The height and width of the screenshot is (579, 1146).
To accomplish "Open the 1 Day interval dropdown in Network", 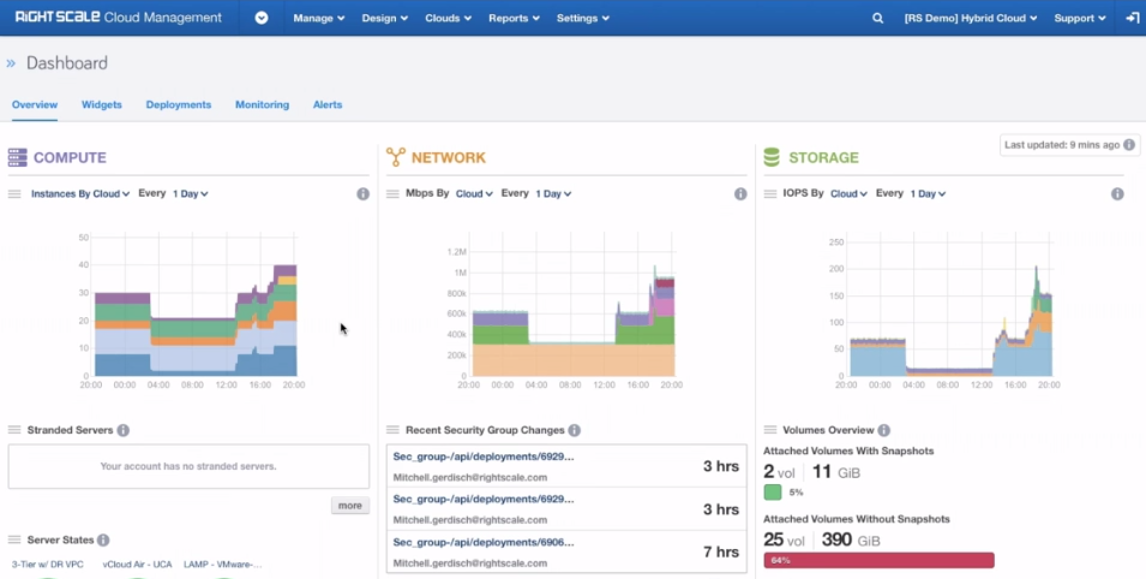I will point(553,194).
